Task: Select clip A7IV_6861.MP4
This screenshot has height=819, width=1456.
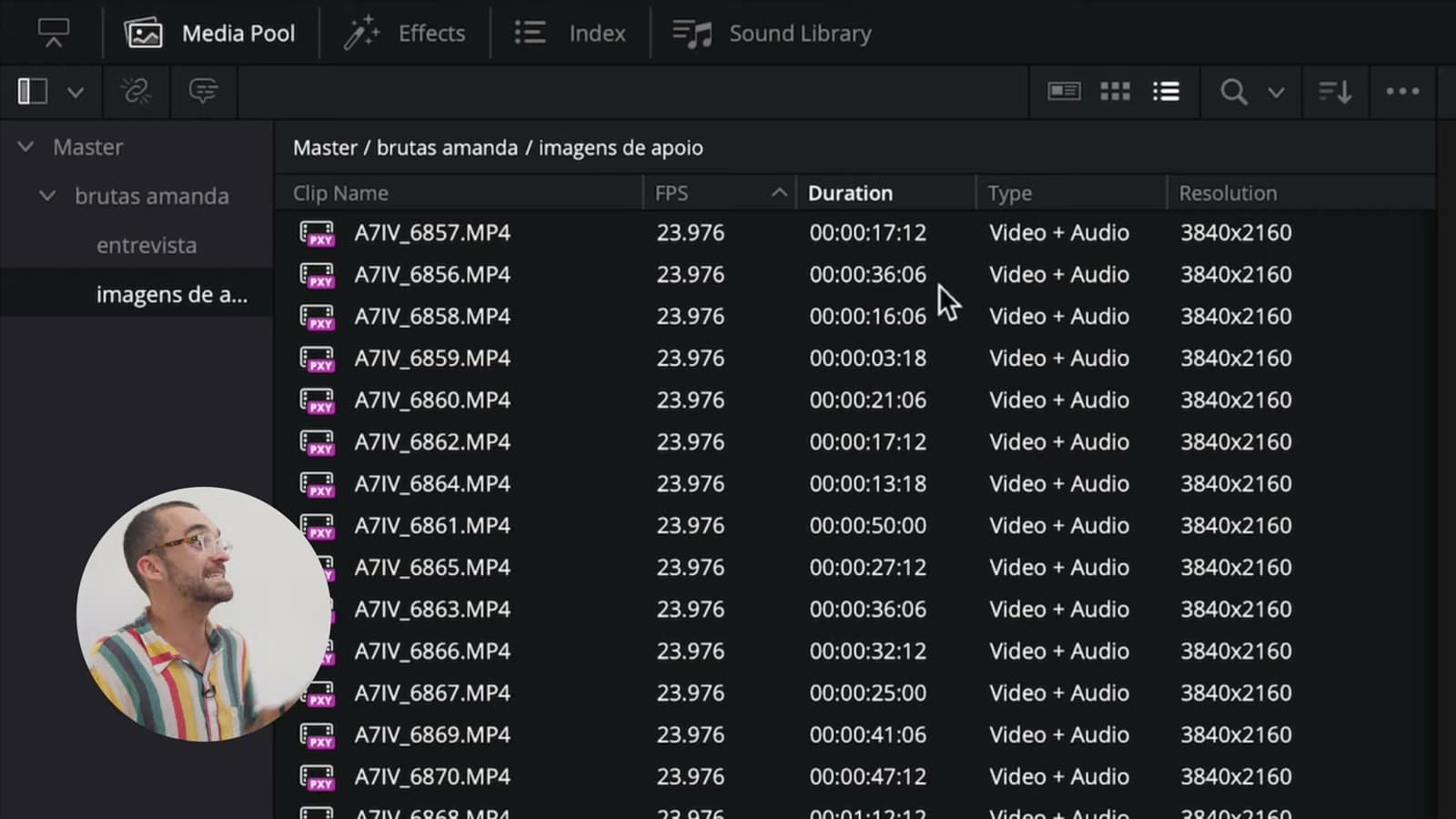Action: (x=432, y=526)
